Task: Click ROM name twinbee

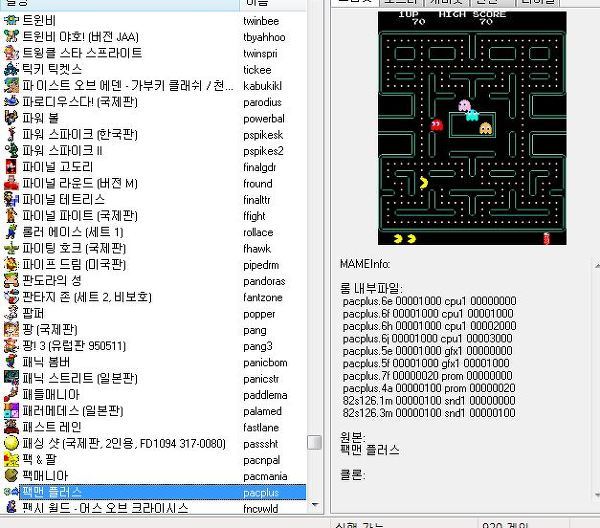Action: (x=261, y=21)
